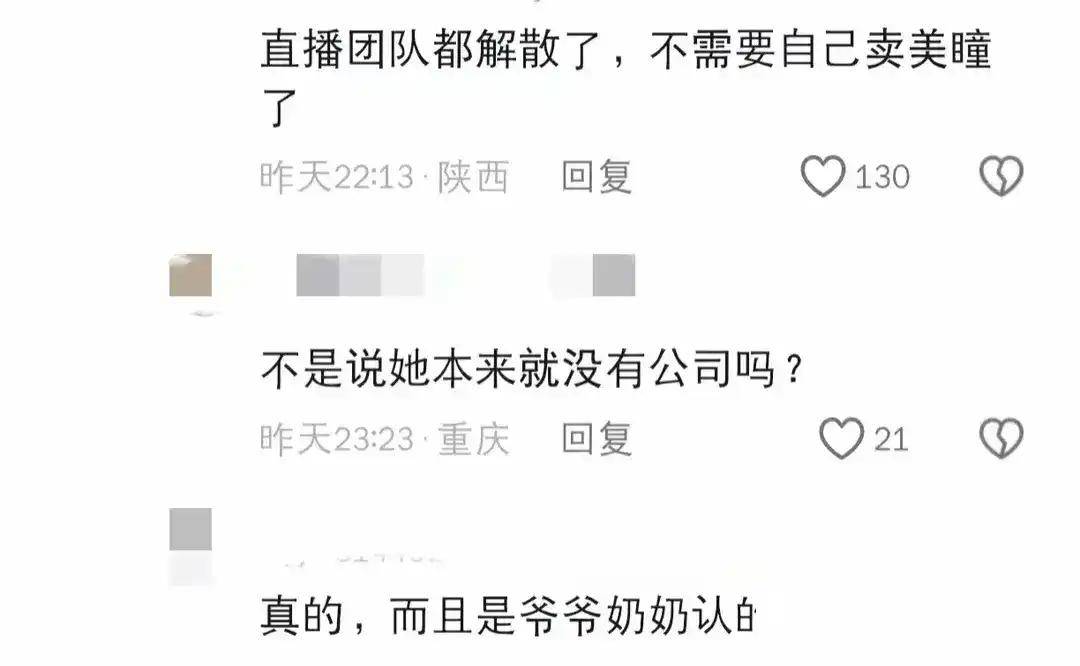
Task: Like the comment with 130 likes
Action: coord(822,176)
